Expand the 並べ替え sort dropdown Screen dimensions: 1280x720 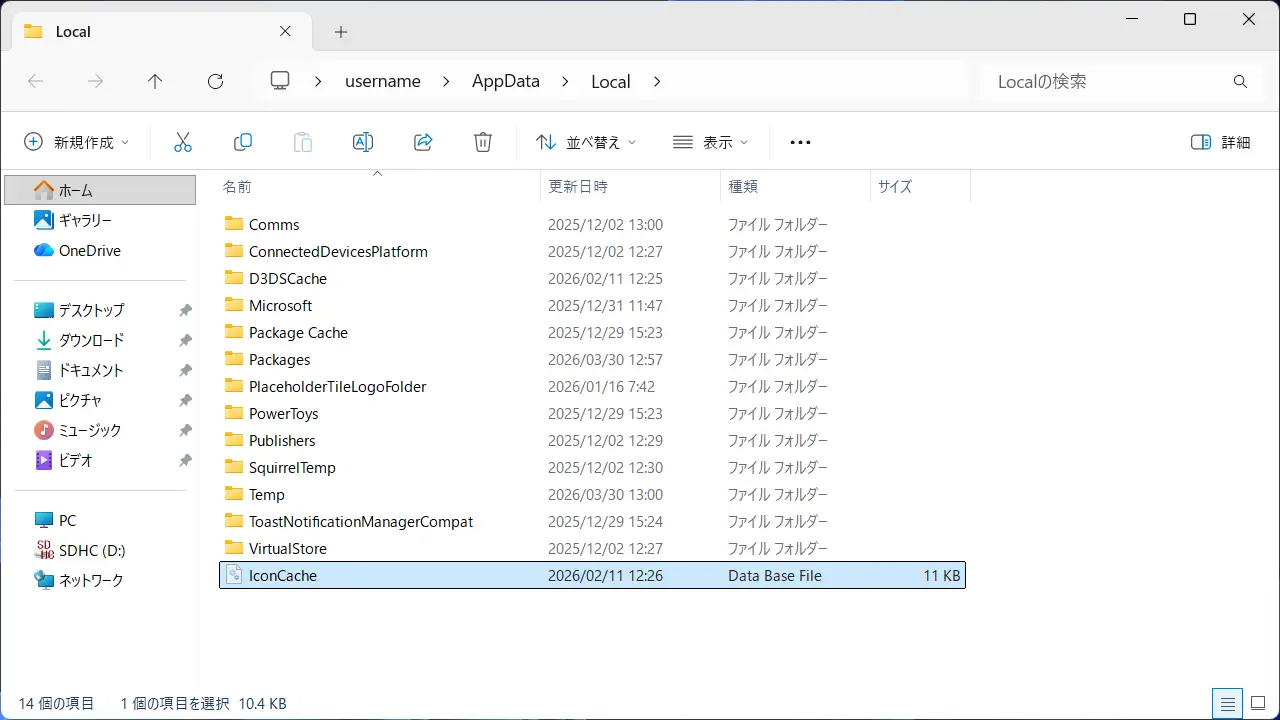tap(586, 142)
